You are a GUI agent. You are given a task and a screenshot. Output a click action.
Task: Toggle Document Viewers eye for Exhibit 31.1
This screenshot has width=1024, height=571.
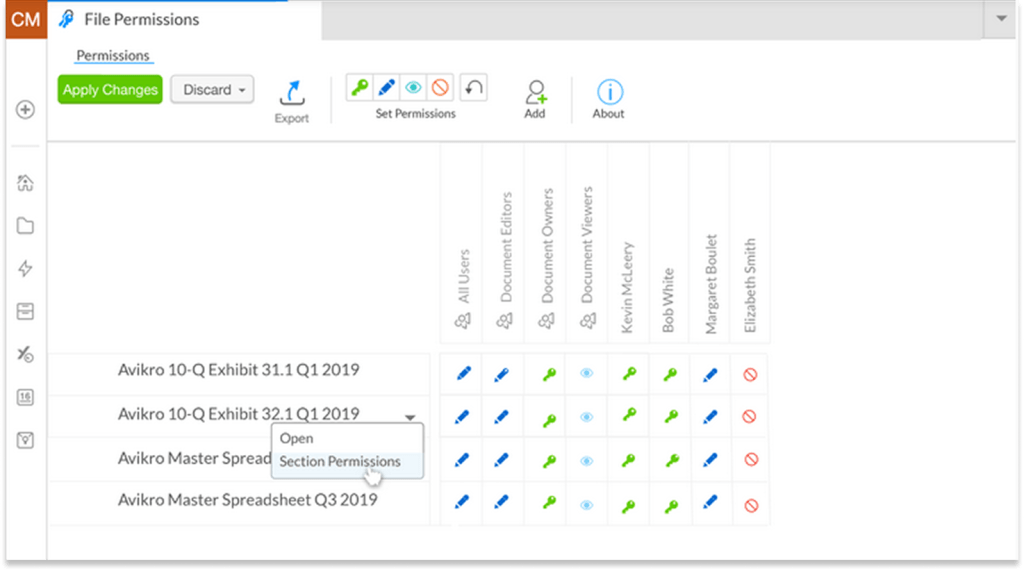(x=587, y=374)
